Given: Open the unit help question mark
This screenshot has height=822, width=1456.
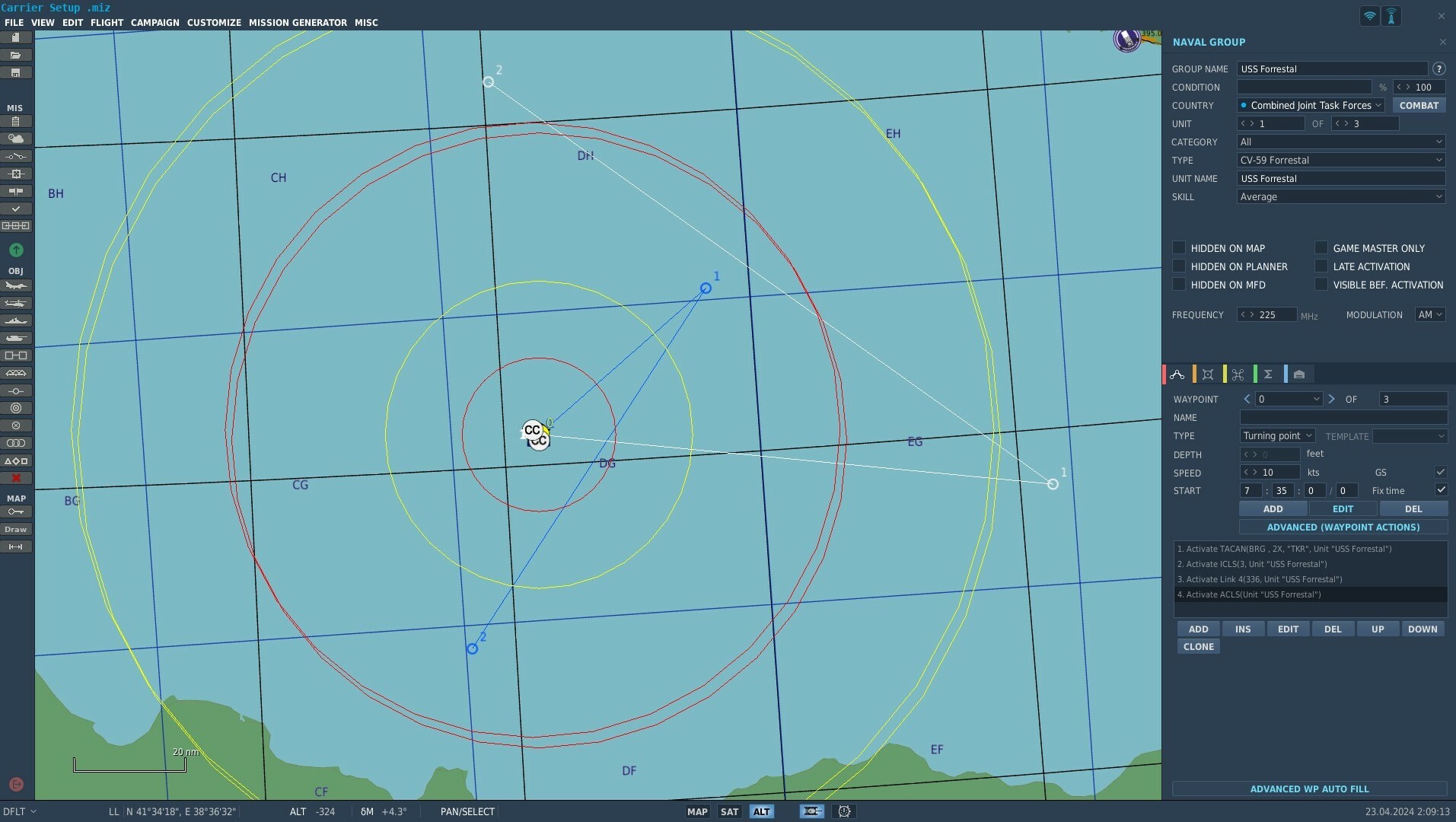Looking at the screenshot, I should [x=1438, y=68].
